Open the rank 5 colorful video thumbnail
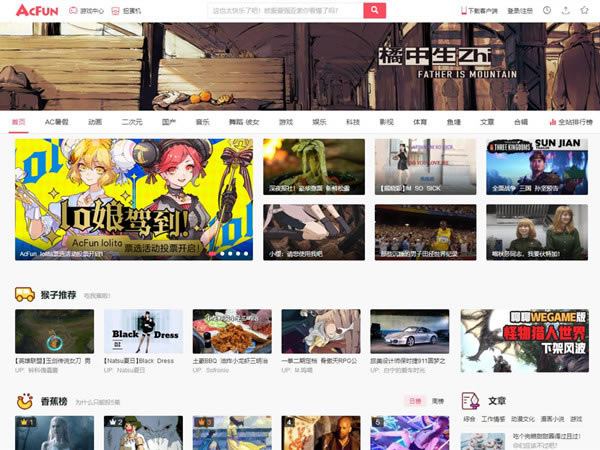The height and width of the screenshot is (450, 600). [409, 433]
